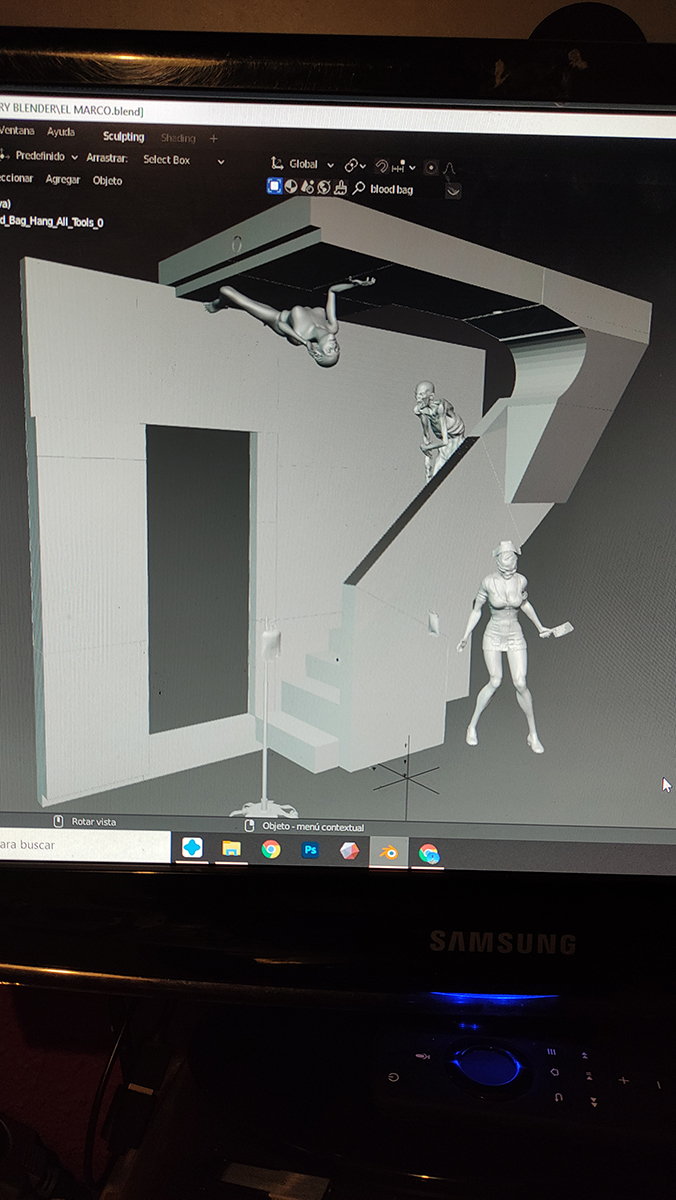Click the plus button to add workspace
Viewport: 676px width, 1200px height.
tap(213, 139)
